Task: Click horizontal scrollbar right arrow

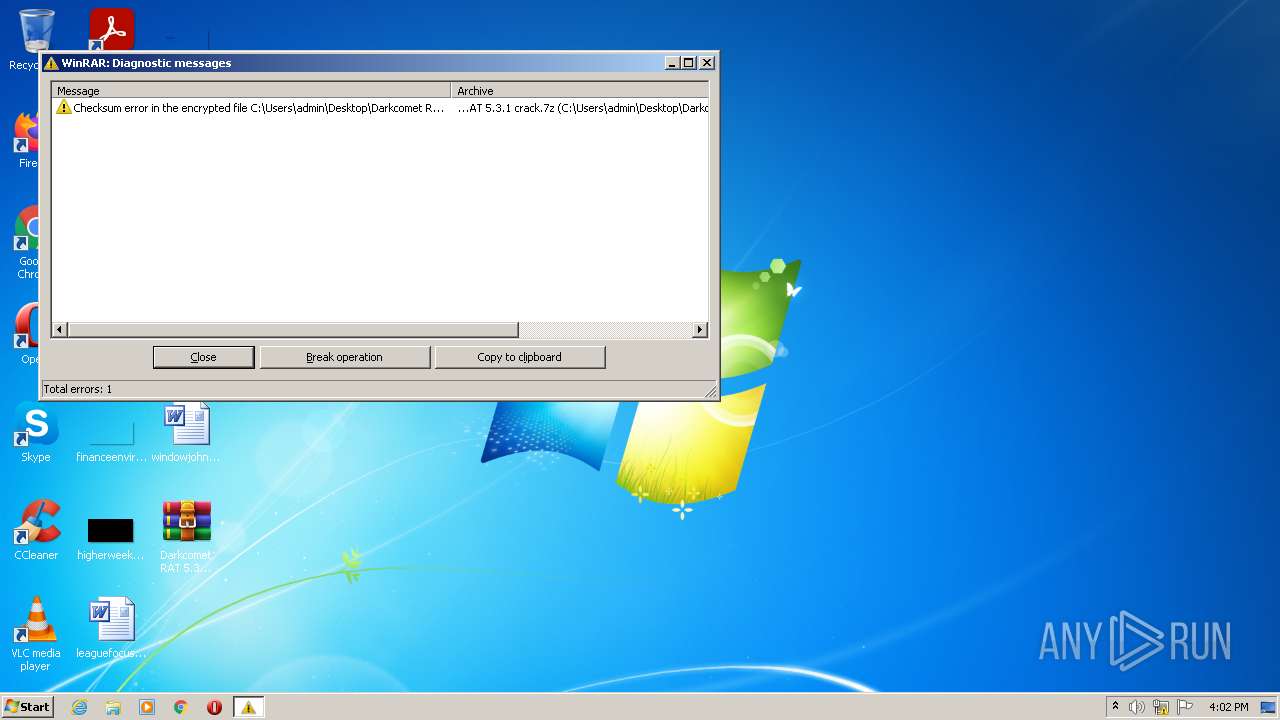Action: [700, 330]
